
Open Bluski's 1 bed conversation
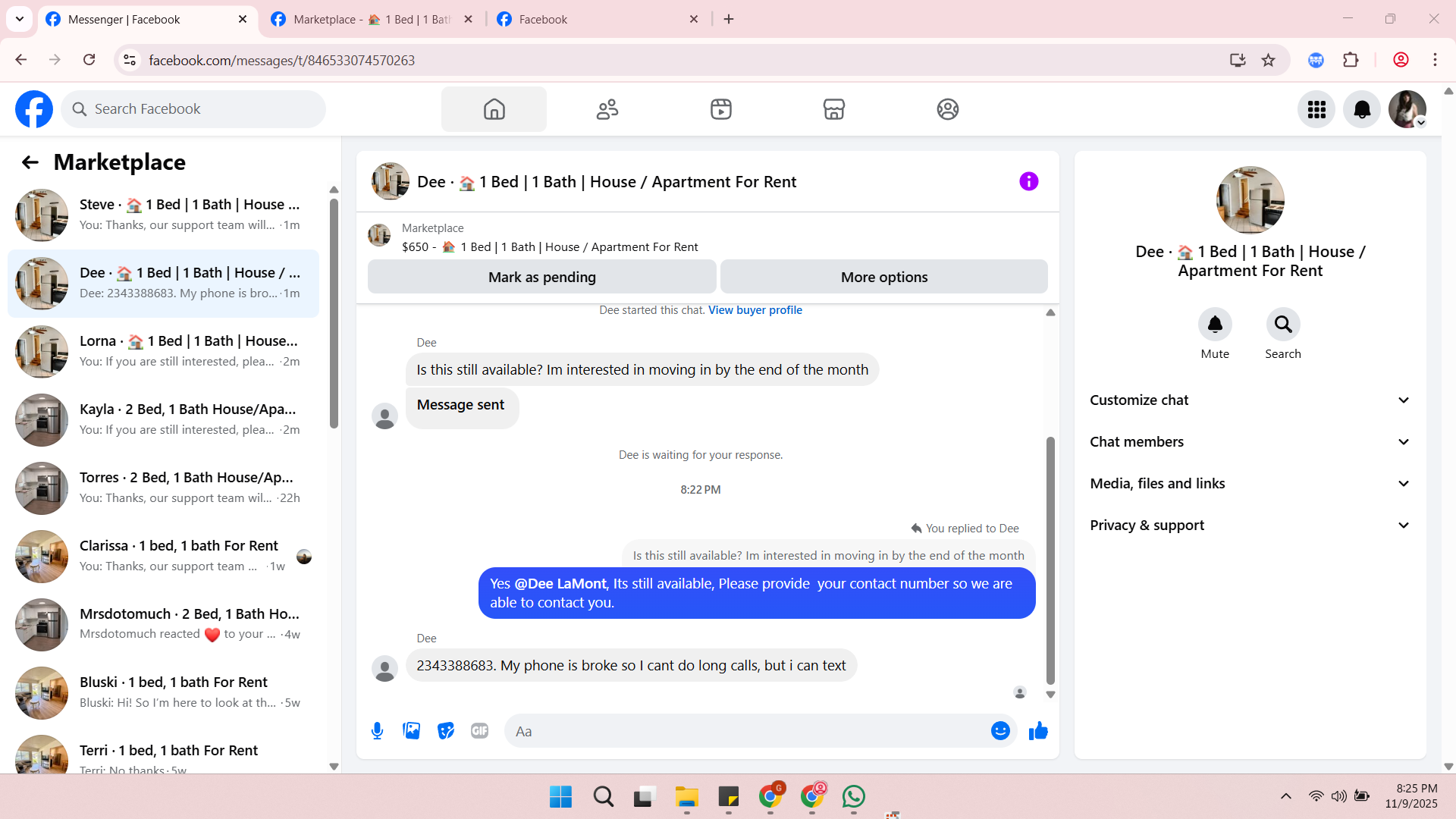coord(163,693)
